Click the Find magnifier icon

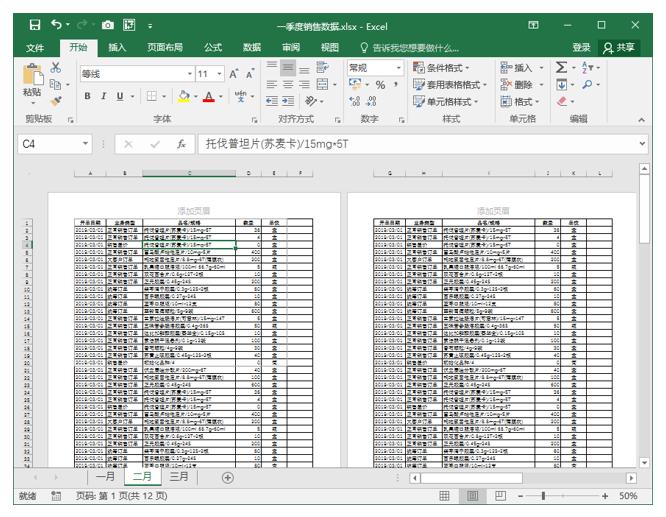tap(587, 85)
